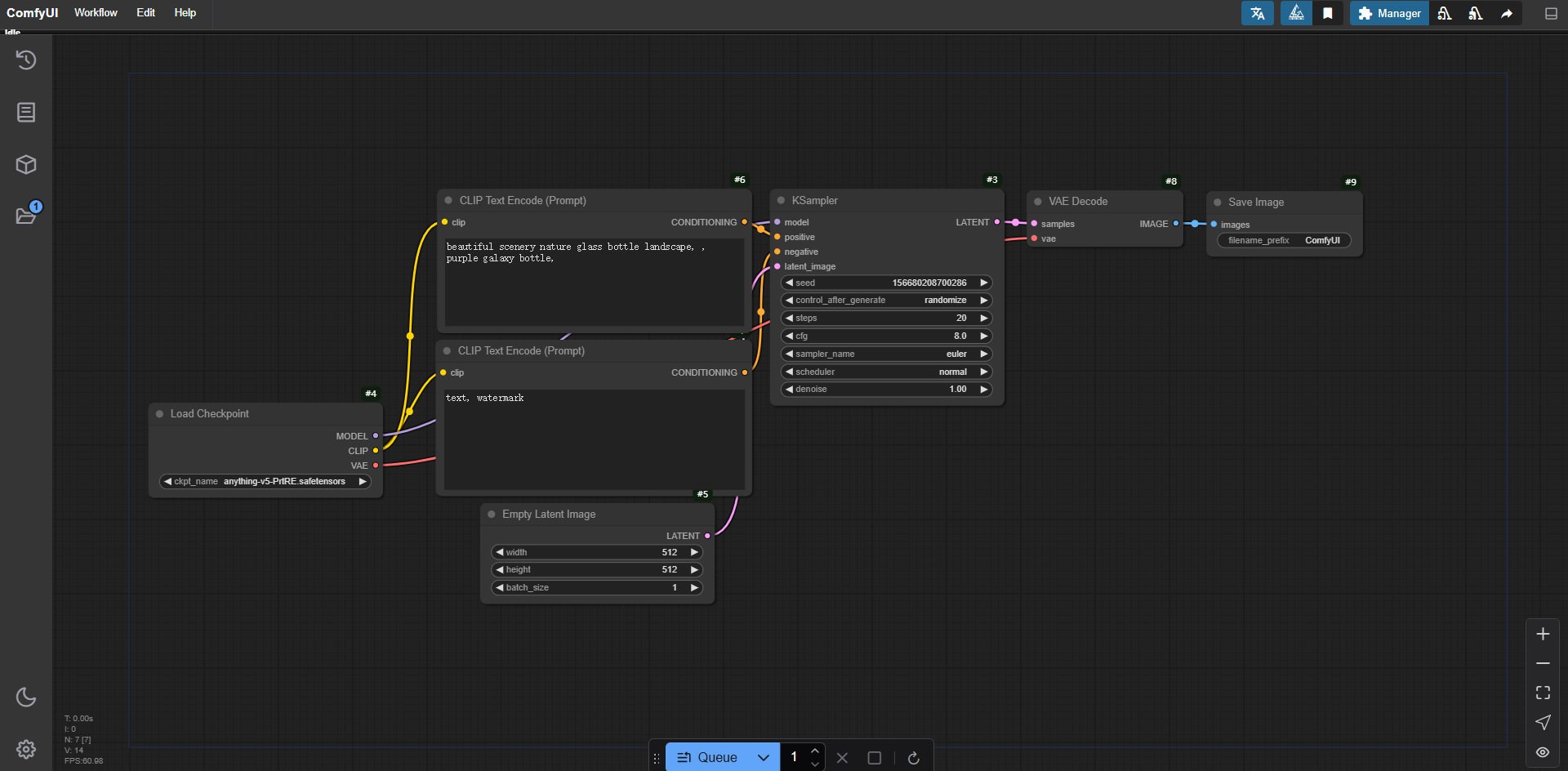Decrease latent height with left arrow

(499, 569)
